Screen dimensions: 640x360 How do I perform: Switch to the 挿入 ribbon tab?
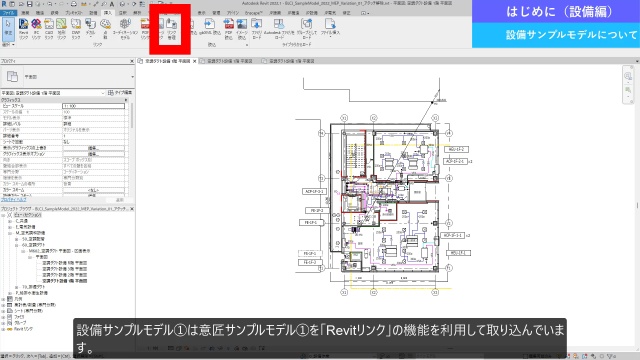click(x=107, y=13)
